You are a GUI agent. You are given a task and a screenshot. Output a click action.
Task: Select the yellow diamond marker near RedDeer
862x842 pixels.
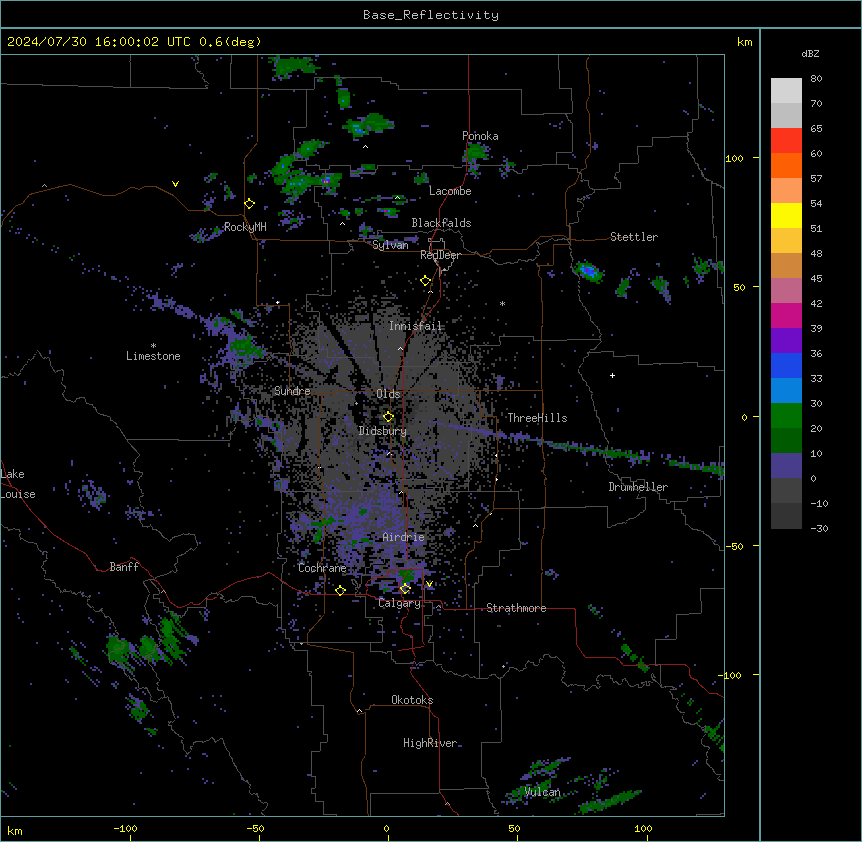[x=425, y=281]
